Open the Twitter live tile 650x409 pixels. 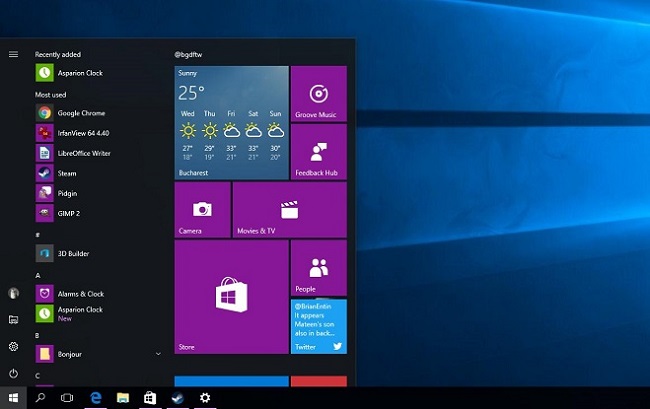pyautogui.click(x=319, y=326)
